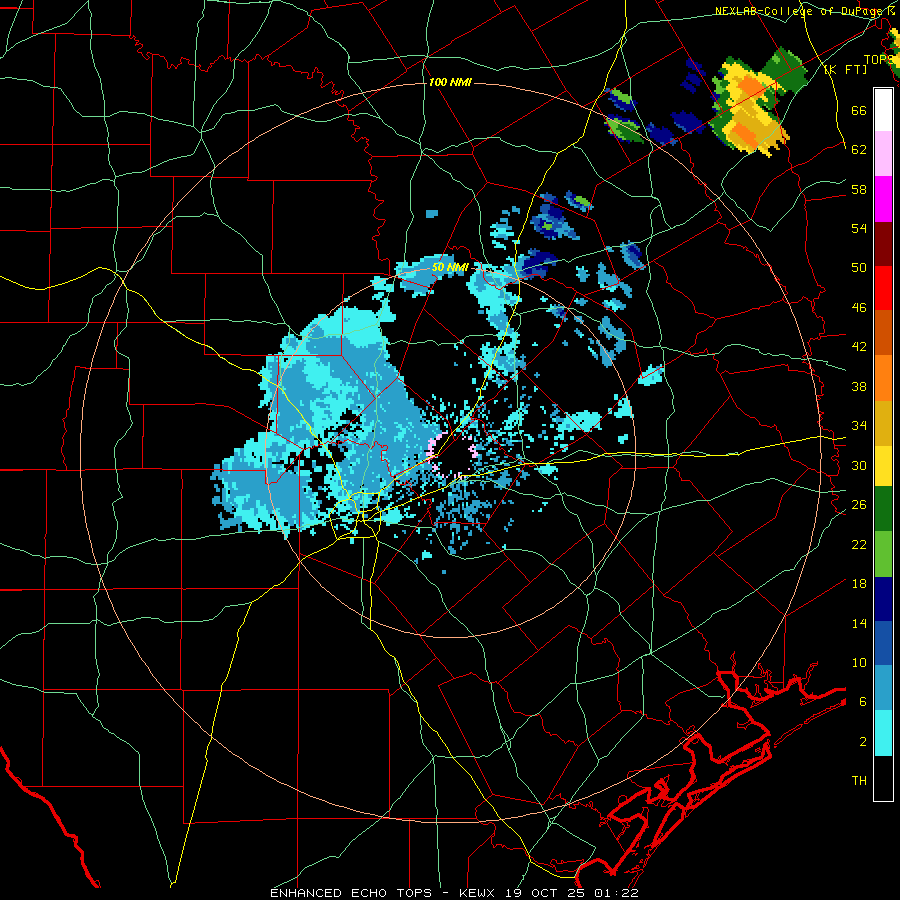Click the bright red legend swatch
The width and height of the screenshot is (900, 900).
point(883,288)
